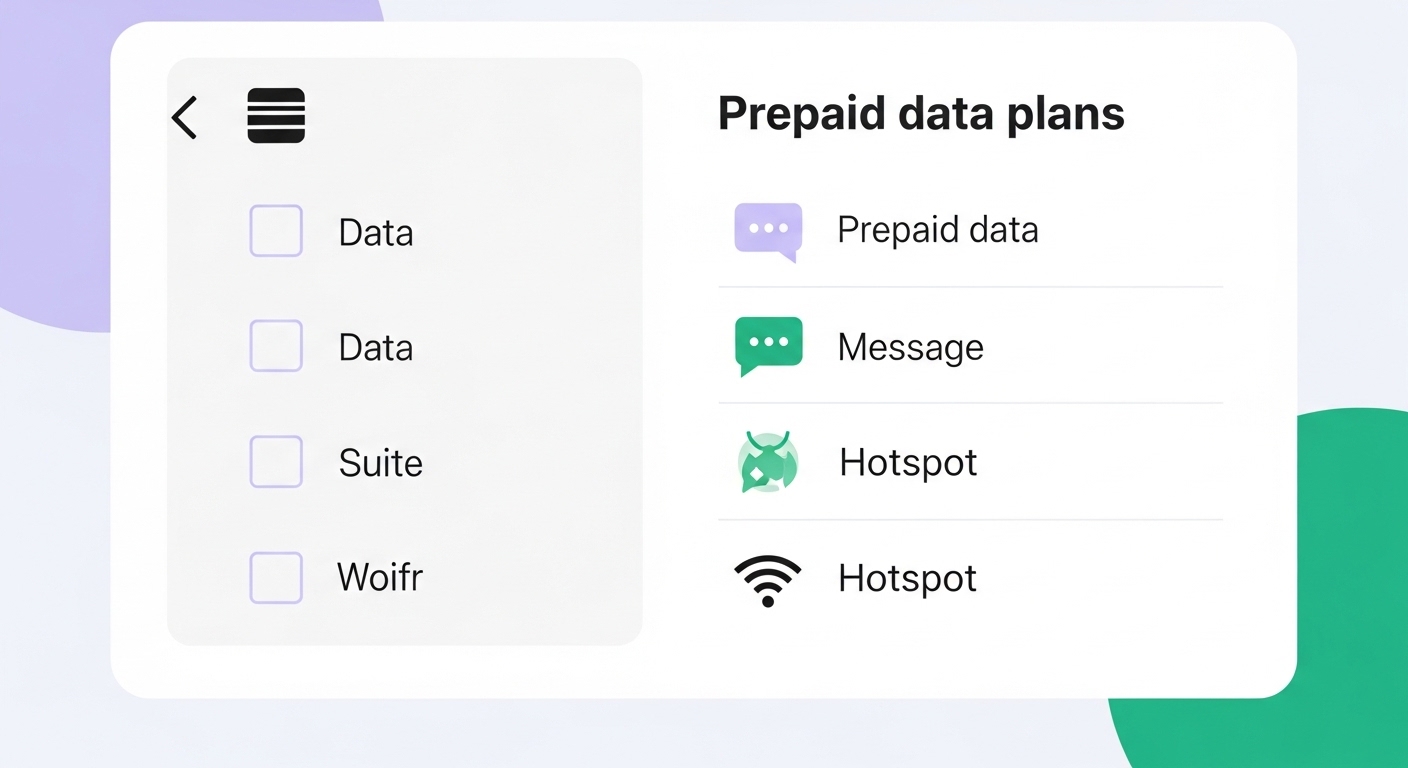1408x768 pixels.
Task: Tick the topmost Data checkbox
Action: pyautogui.click(x=276, y=231)
